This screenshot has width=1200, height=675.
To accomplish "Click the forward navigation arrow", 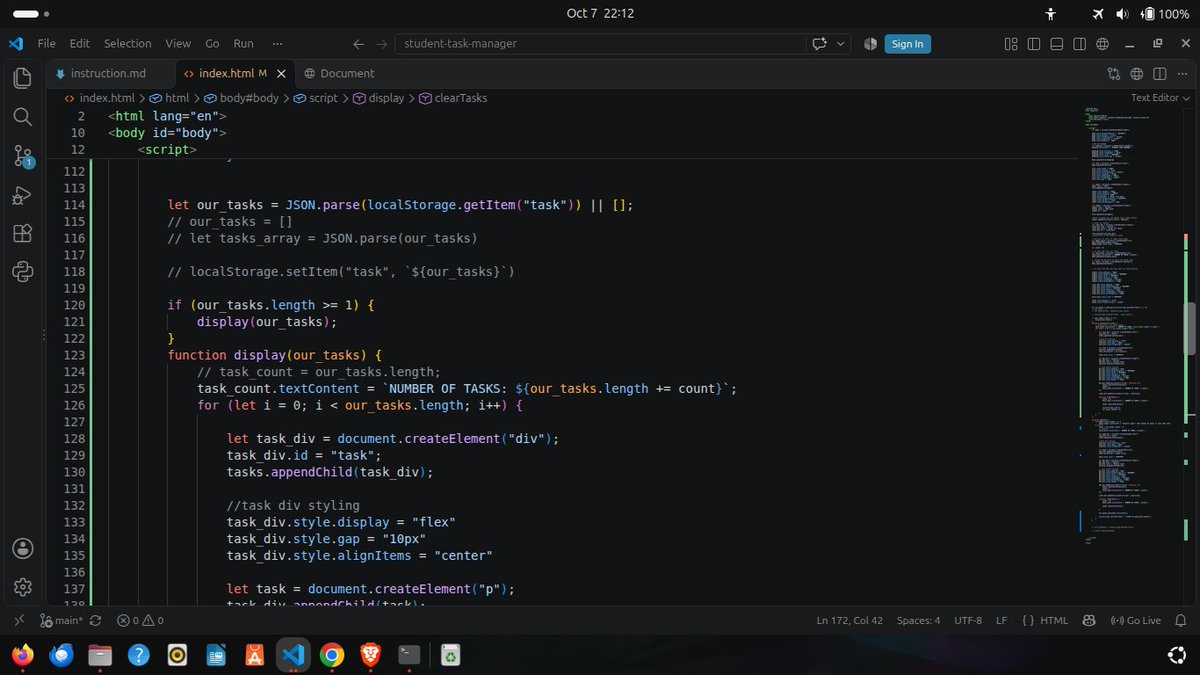I will (382, 44).
